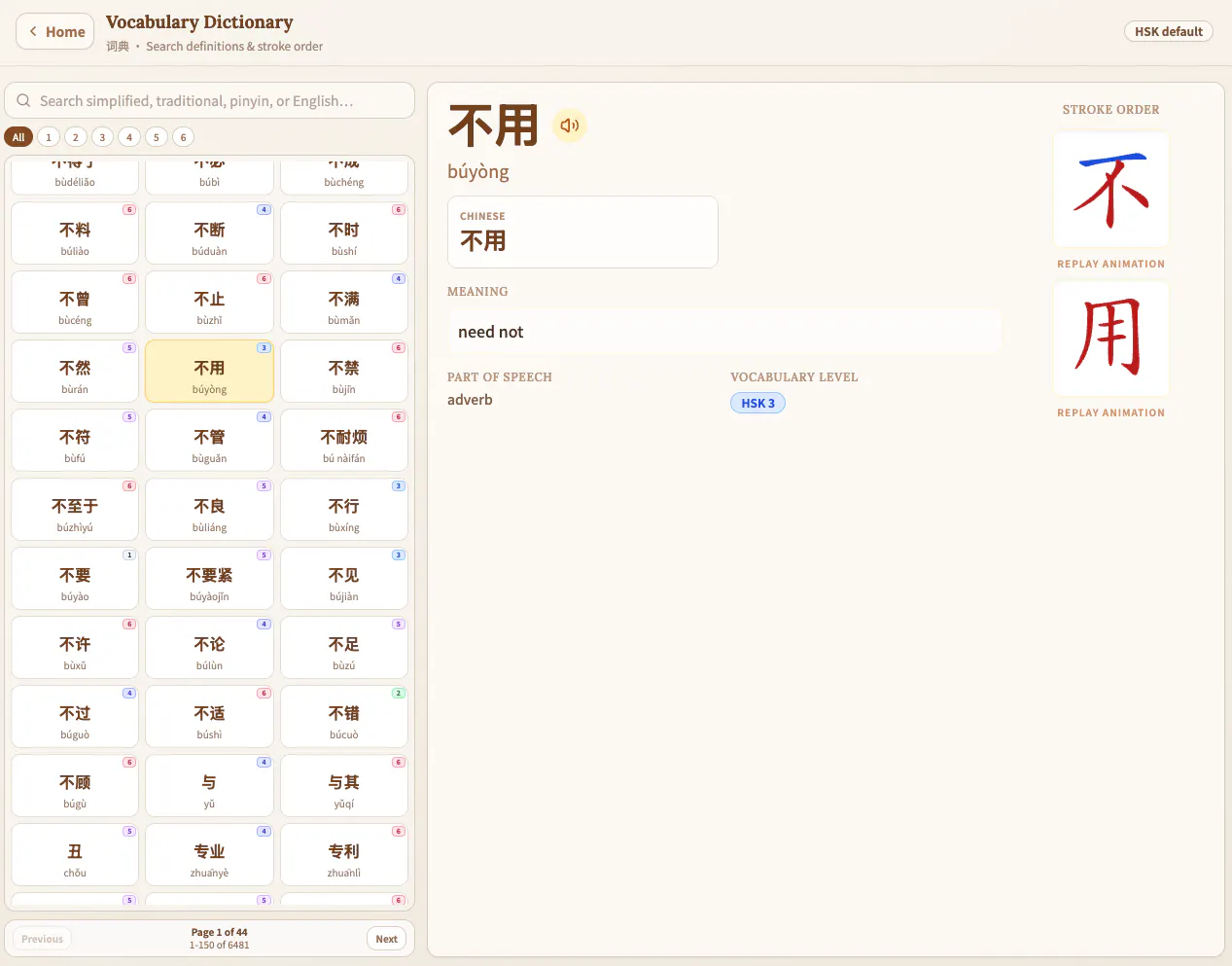Filter by HSK level 6
This screenshot has height=966, width=1232.
coord(183,137)
